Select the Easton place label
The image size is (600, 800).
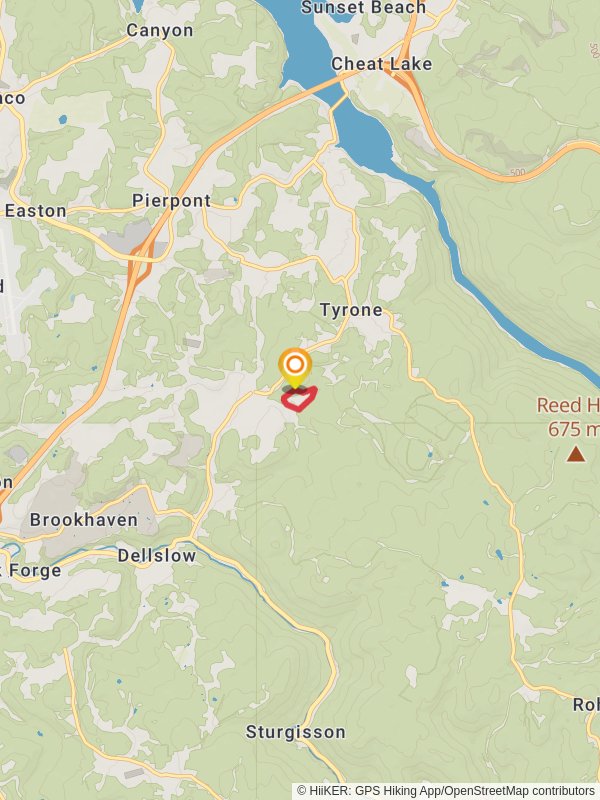pos(36,211)
